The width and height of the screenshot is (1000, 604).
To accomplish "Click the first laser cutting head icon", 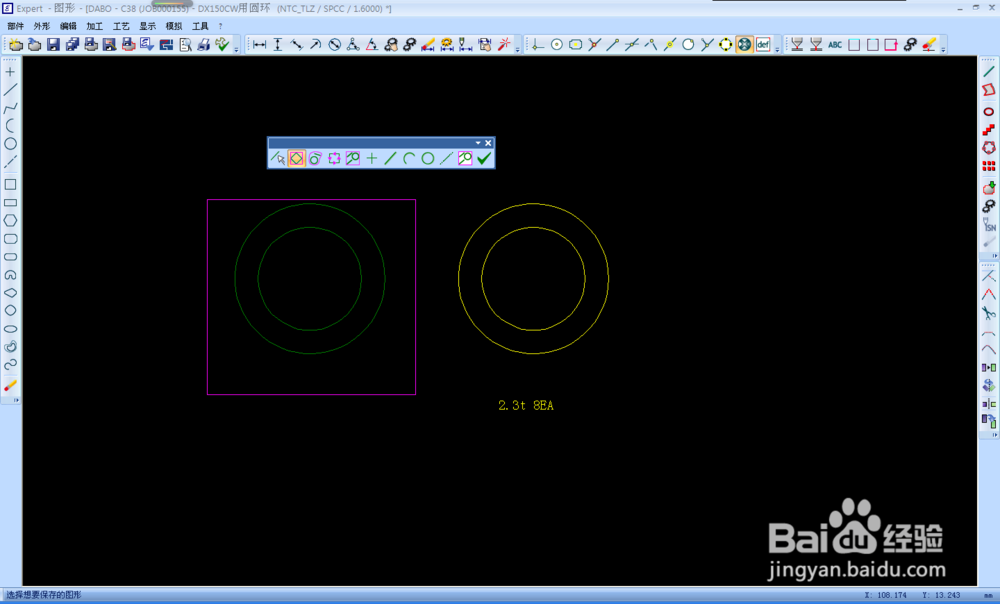I will [x=797, y=45].
